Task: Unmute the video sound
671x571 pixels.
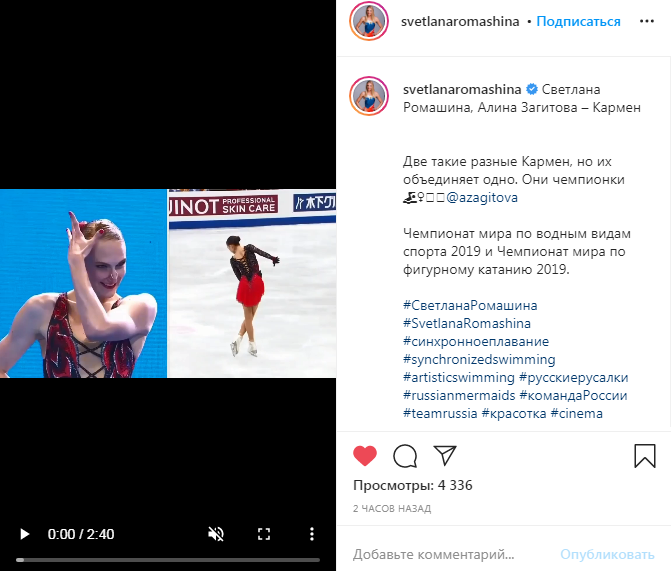Action: pos(216,534)
